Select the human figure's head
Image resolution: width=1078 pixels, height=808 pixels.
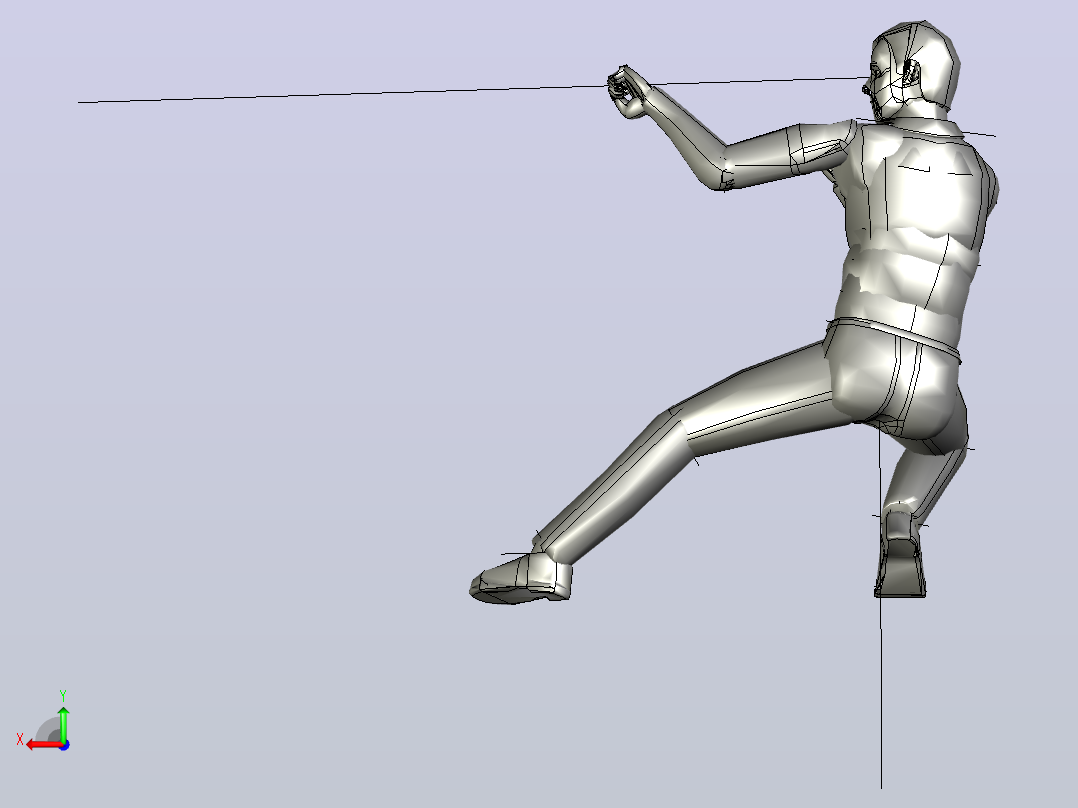click(913, 70)
